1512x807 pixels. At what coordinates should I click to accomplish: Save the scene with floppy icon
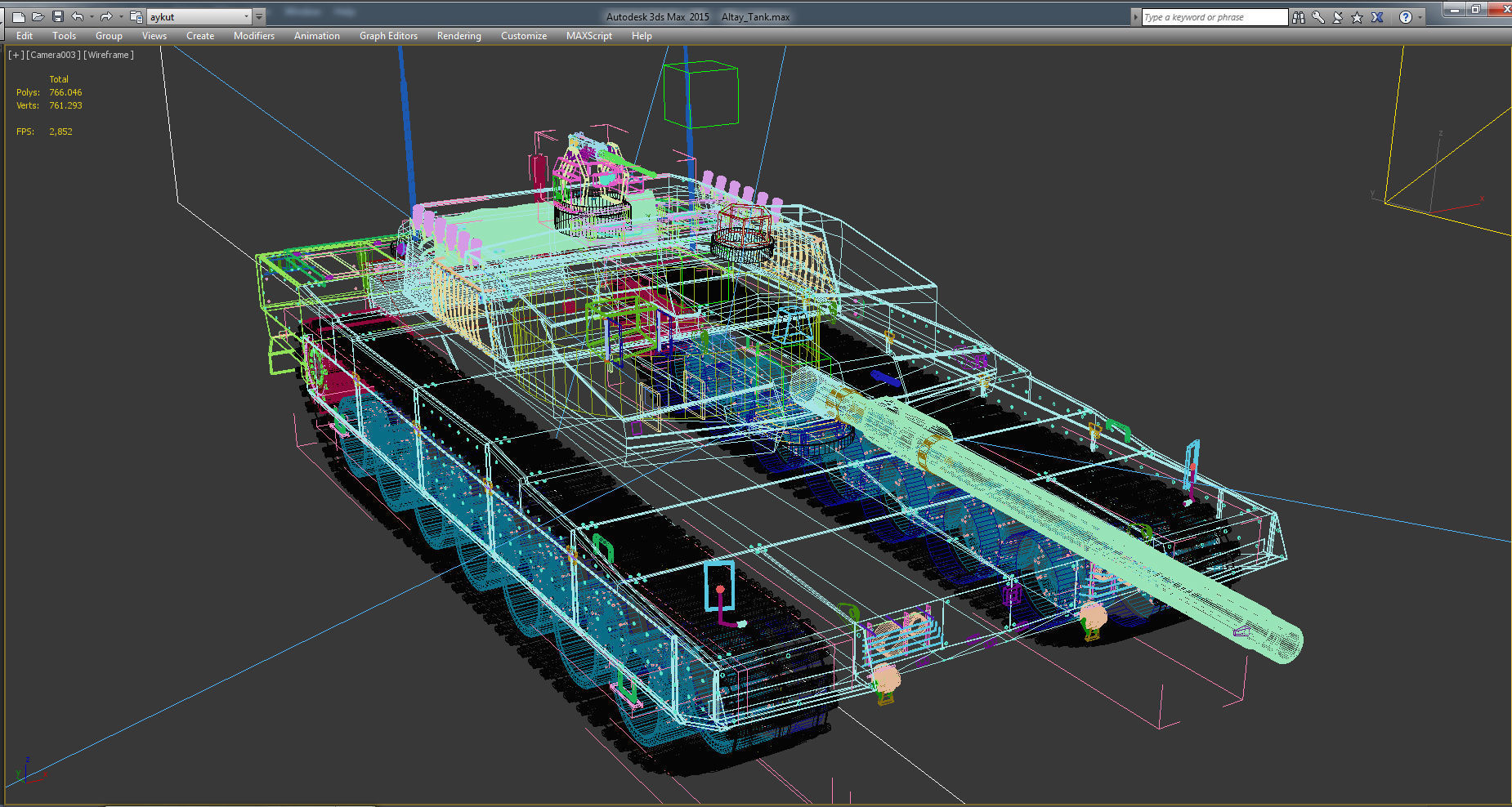pos(57,16)
